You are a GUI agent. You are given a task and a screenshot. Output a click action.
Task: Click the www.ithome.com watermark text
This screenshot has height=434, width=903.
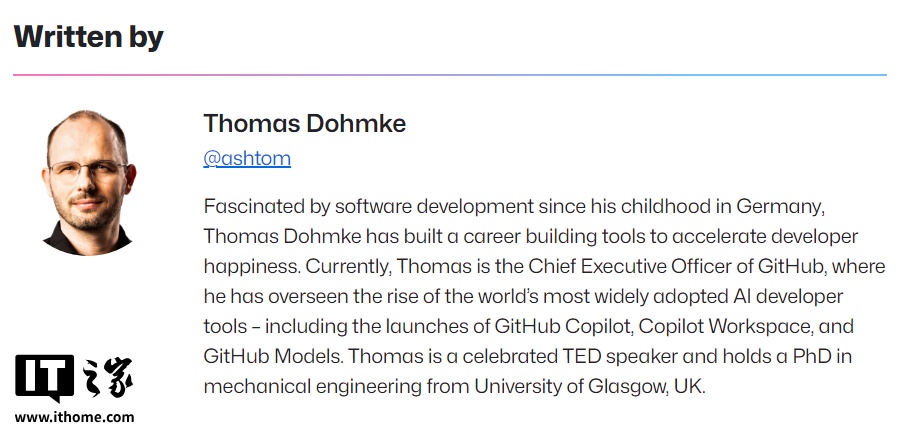click(74, 417)
